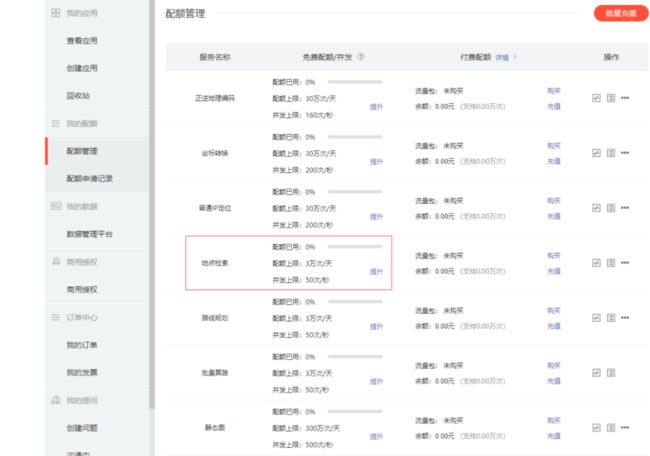Click the 服务名称 column header
This screenshot has height=456, width=650.
coord(215,57)
